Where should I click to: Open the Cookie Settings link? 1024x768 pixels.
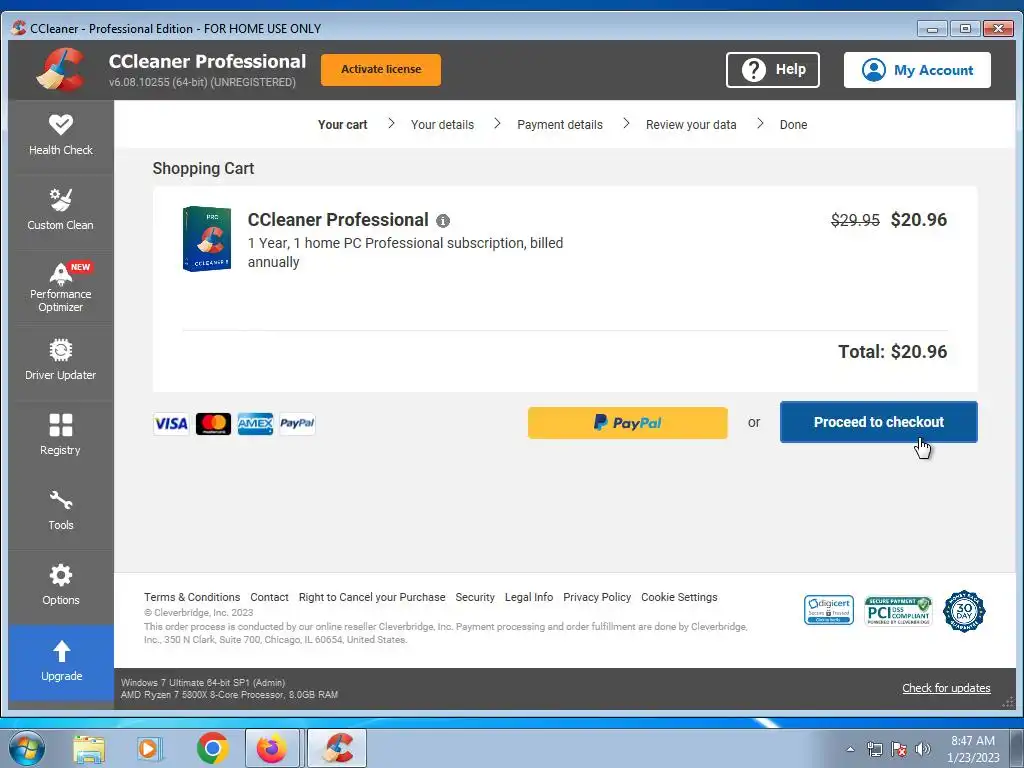pyautogui.click(x=679, y=597)
